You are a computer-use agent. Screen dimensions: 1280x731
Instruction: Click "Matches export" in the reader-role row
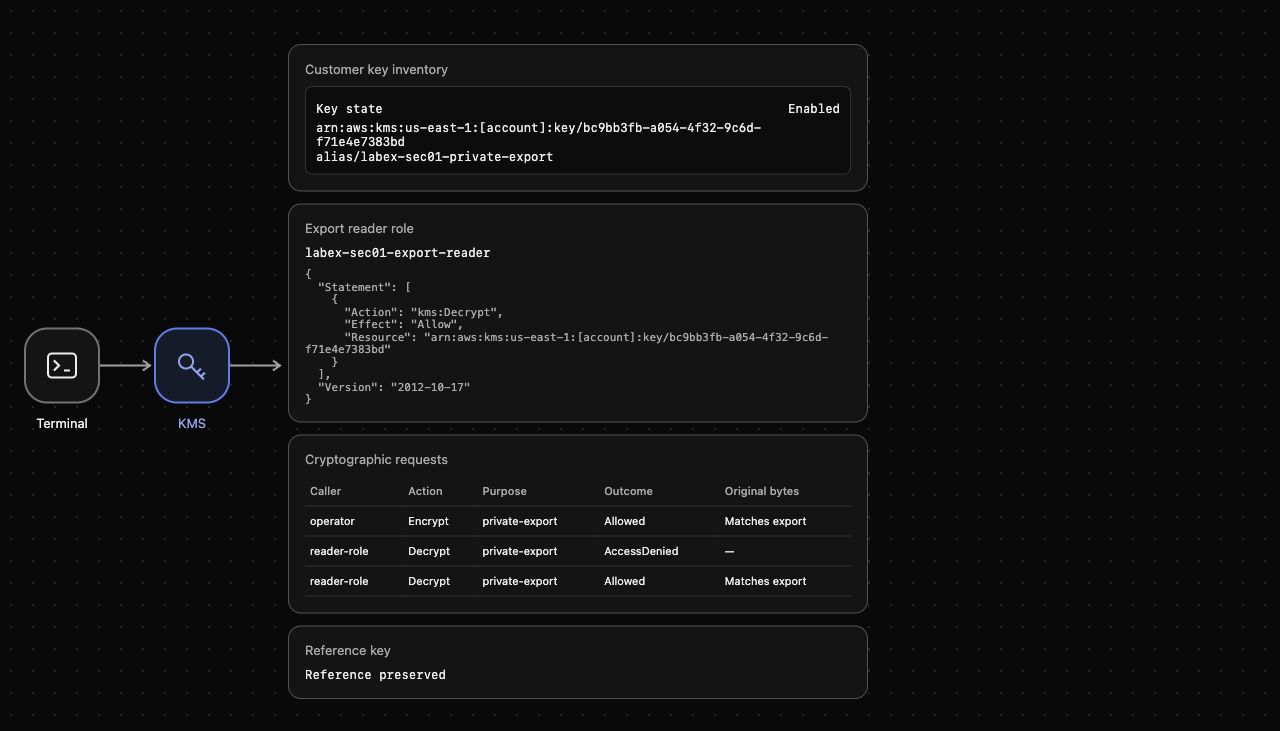click(x=765, y=582)
